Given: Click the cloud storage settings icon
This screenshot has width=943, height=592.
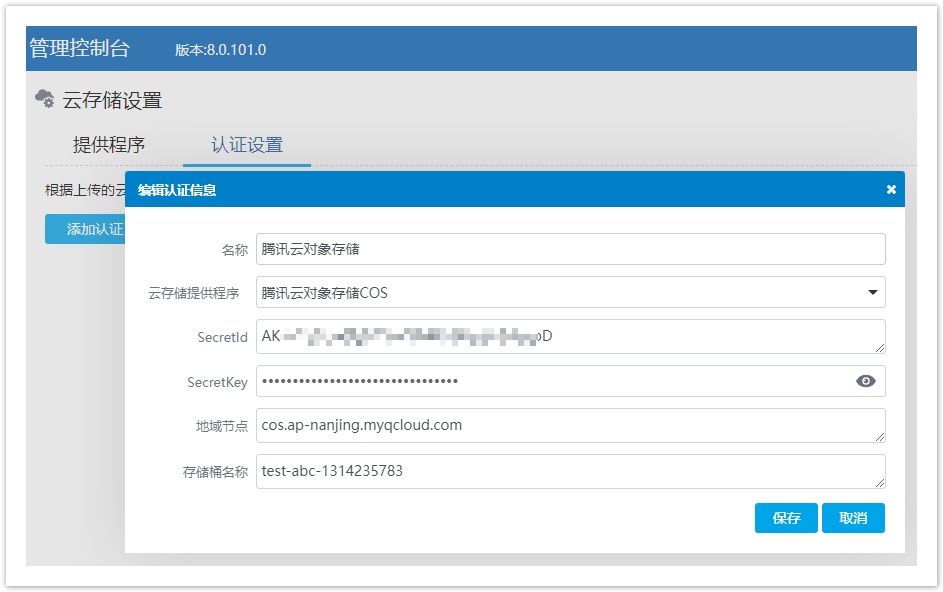Looking at the screenshot, I should [x=45, y=98].
